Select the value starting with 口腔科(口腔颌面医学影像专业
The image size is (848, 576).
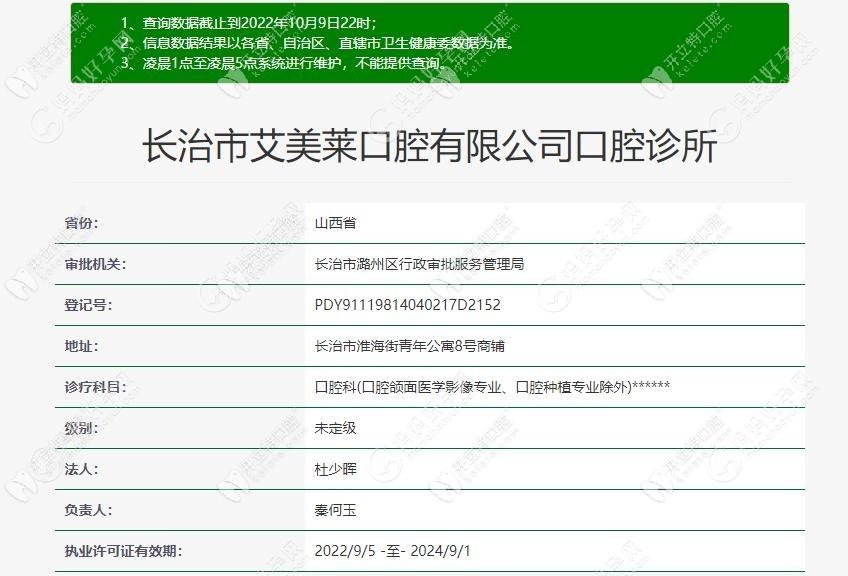[492, 387]
